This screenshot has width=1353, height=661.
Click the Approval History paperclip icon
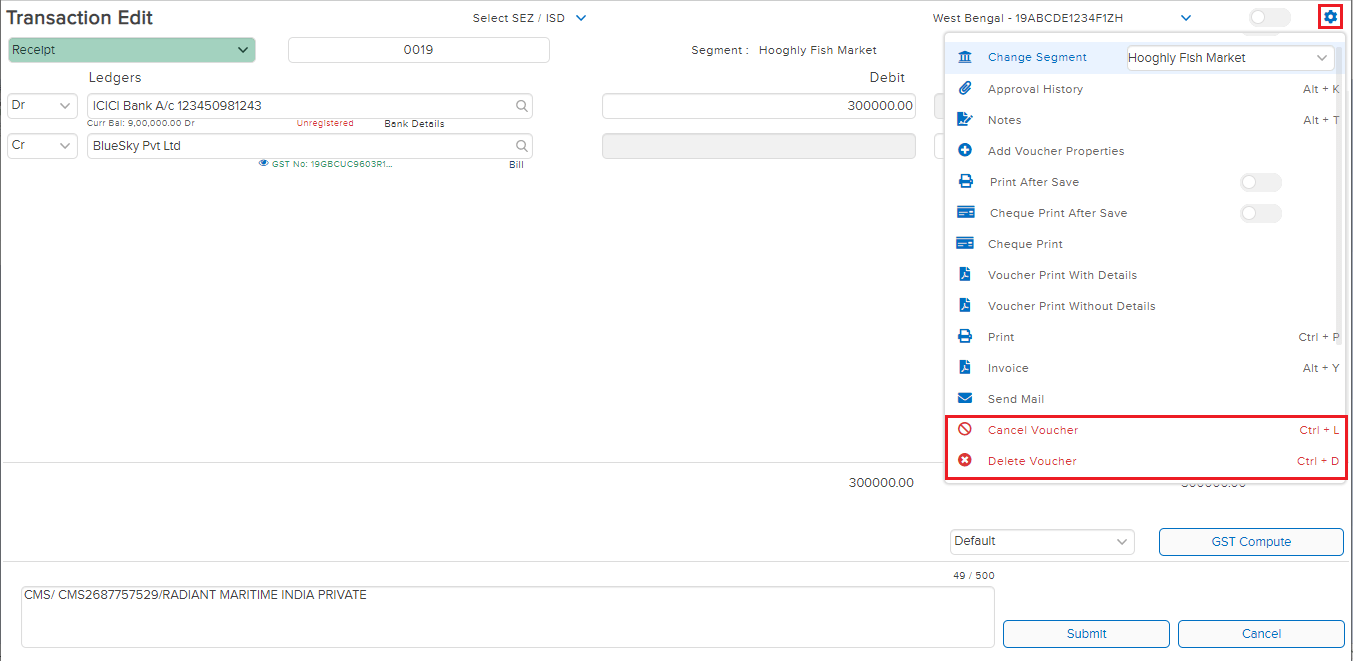tap(965, 89)
